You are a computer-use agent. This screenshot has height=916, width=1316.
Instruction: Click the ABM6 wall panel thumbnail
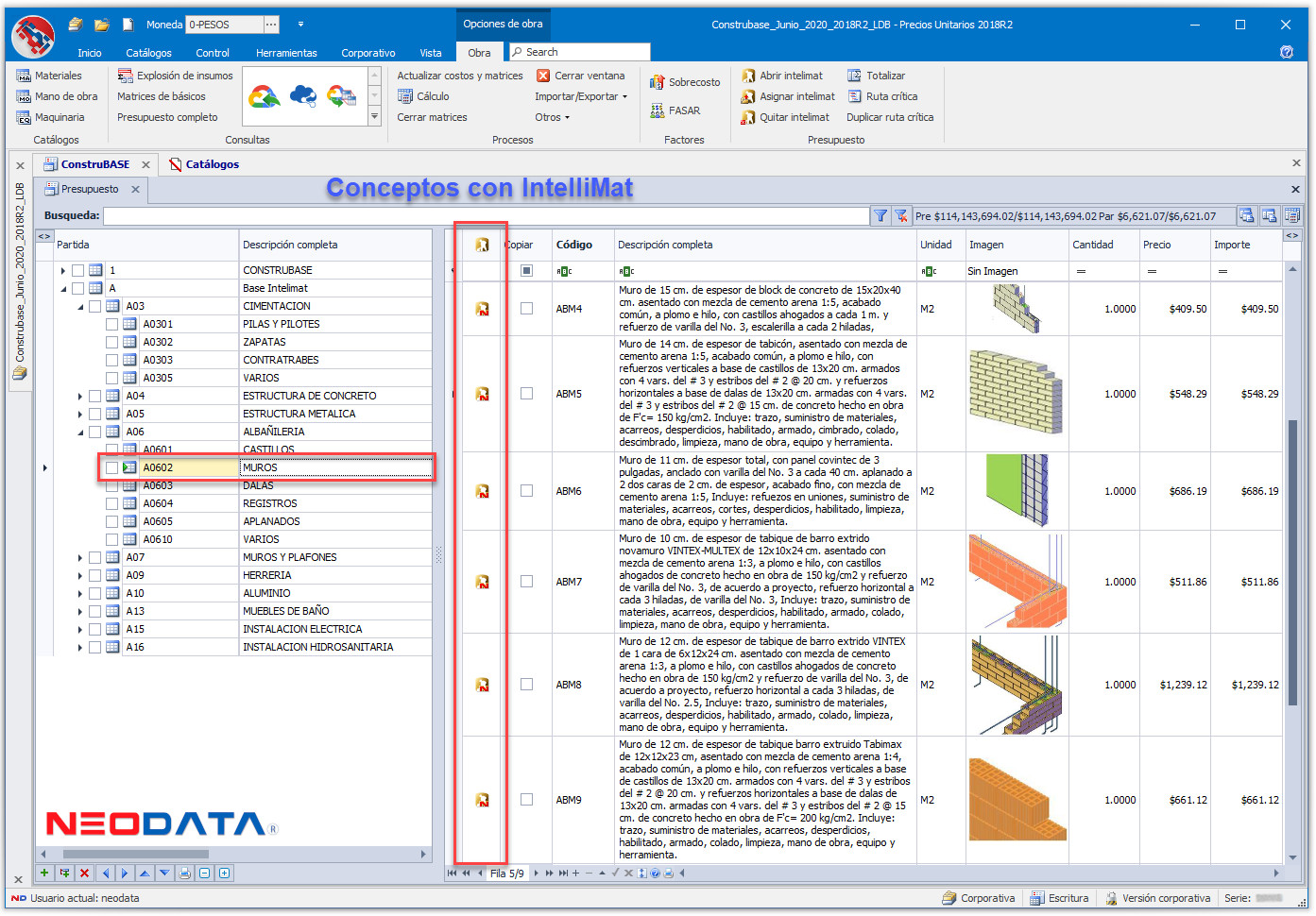coord(1017,491)
